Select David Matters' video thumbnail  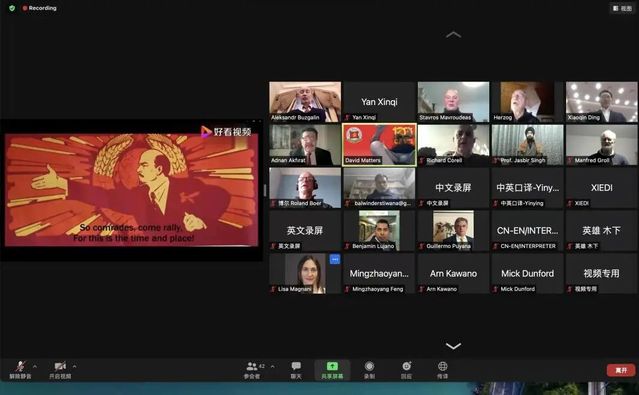click(x=379, y=145)
